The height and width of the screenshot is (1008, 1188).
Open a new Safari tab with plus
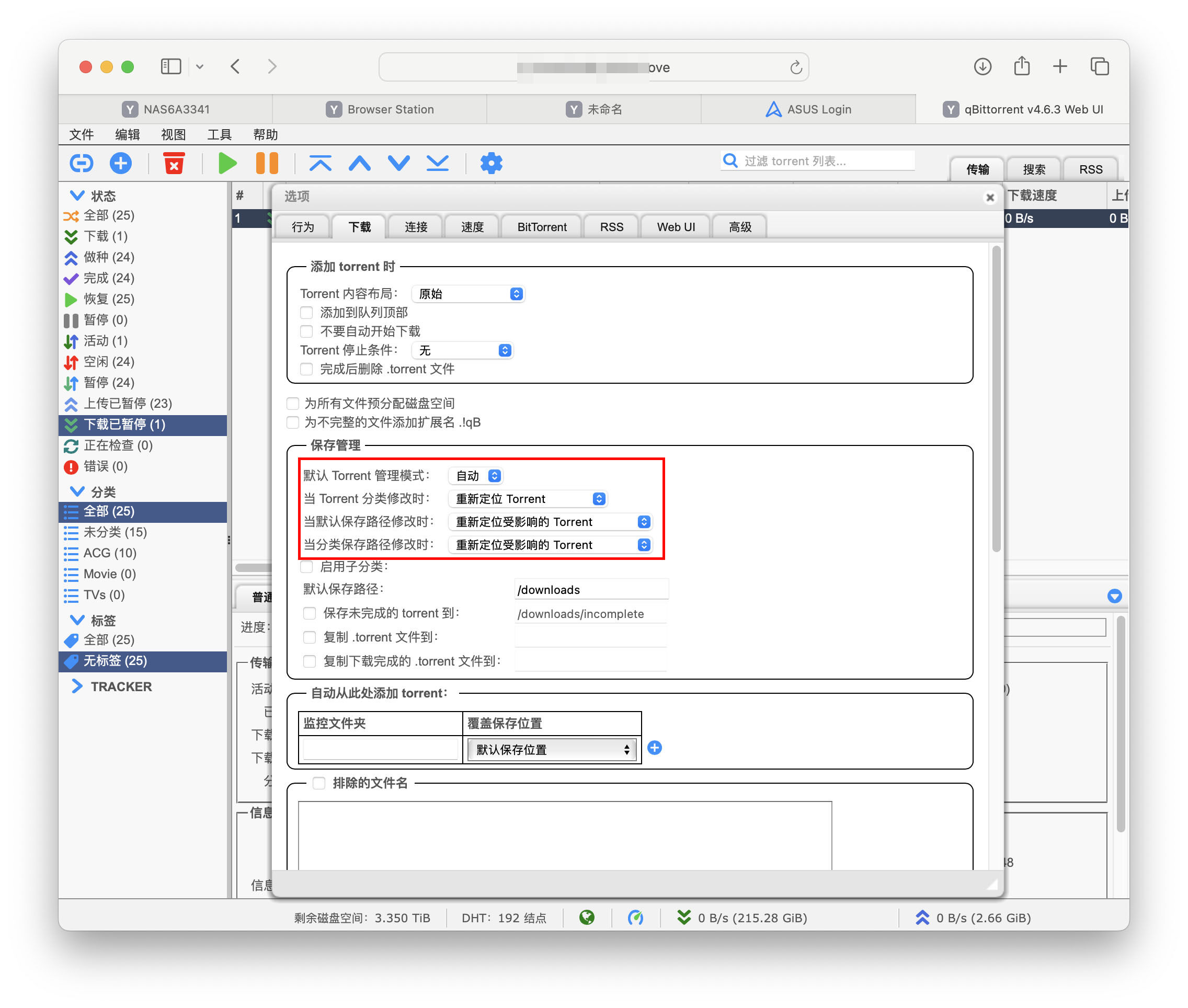[x=1059, y=67]
